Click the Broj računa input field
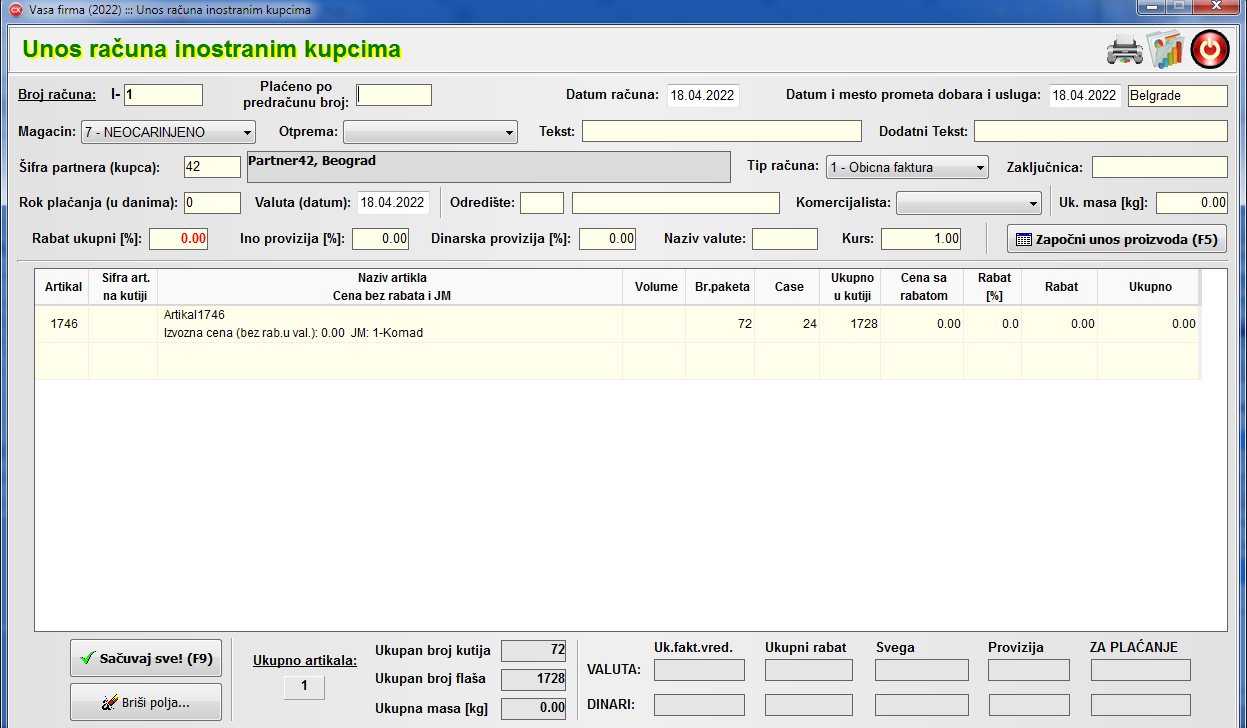Viewport: 1247px width, 728px height. pyautogui.click(x=163, y=95)
